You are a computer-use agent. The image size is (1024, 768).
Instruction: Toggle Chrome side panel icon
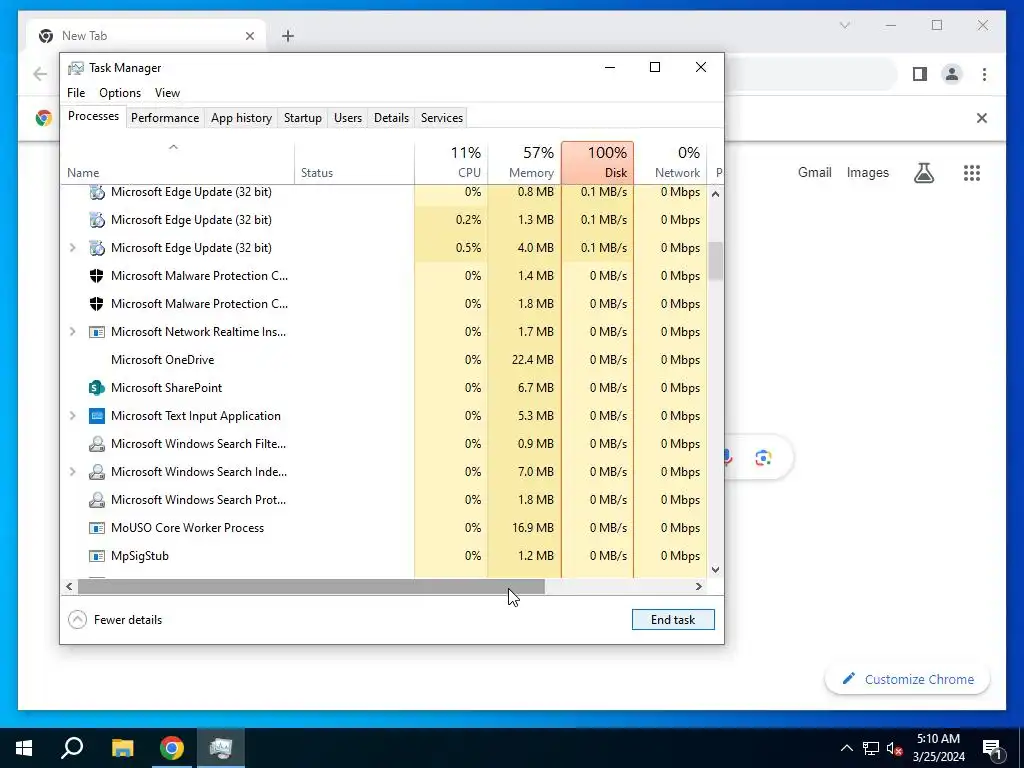(920, 74)
